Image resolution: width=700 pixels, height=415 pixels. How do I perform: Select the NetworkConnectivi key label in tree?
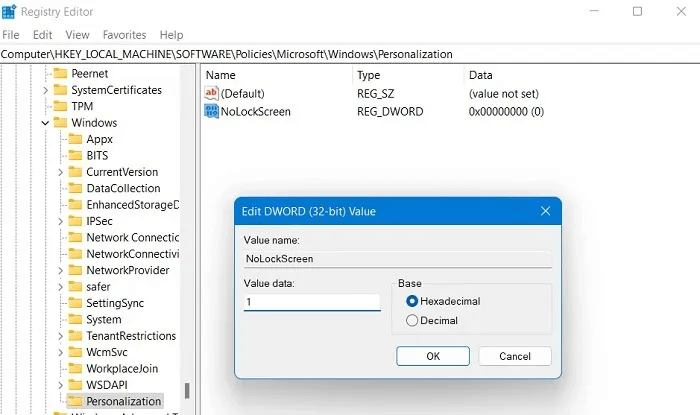point(133,254)
